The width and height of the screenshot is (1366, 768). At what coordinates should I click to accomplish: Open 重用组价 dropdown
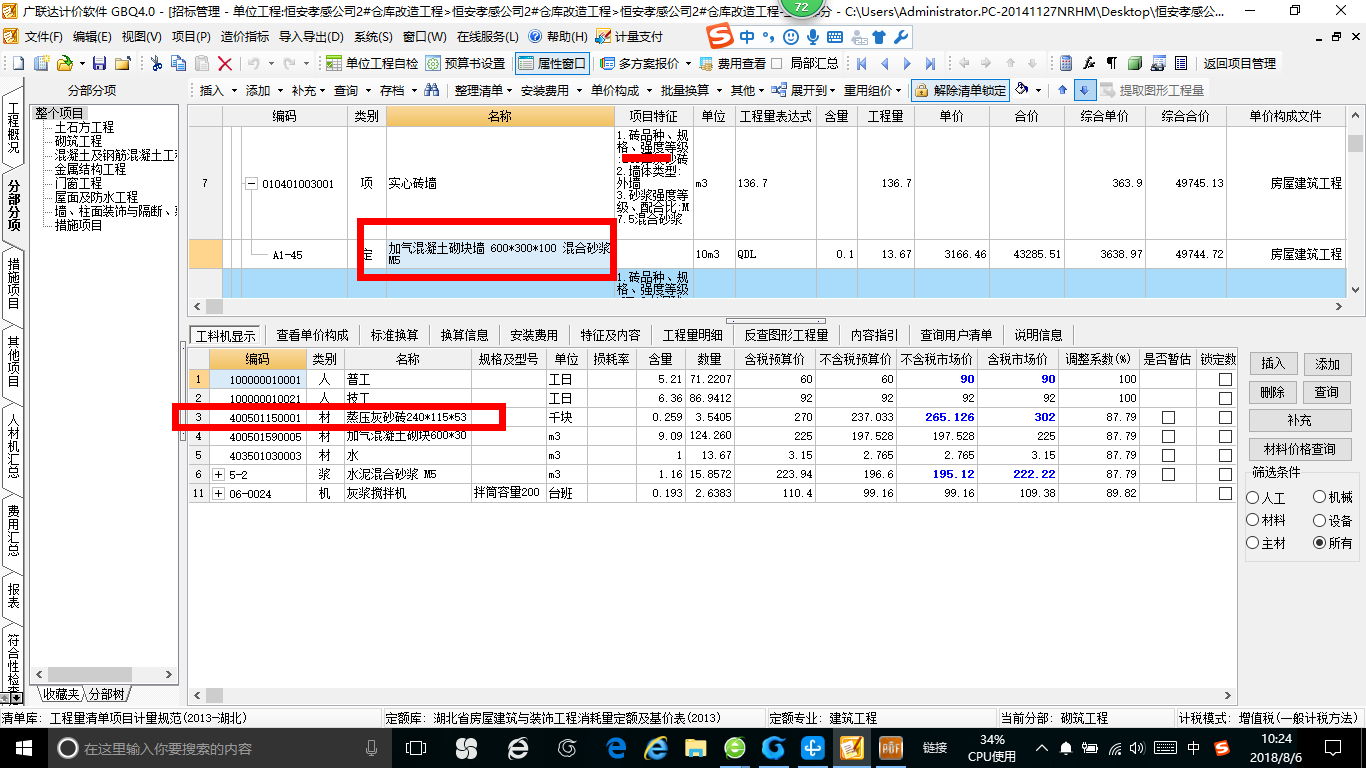tap(873, 90)
